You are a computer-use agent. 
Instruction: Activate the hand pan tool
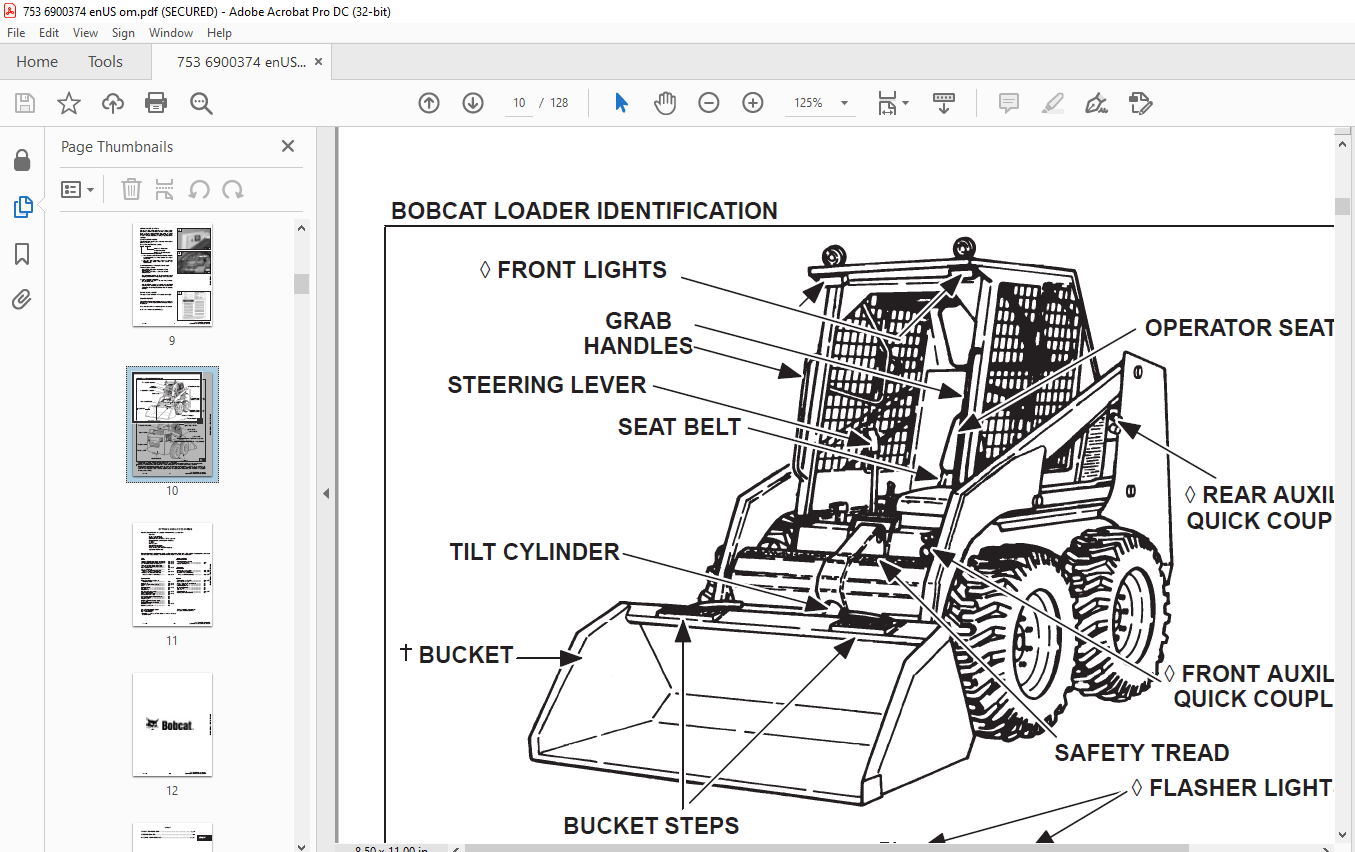pos(665,103)
